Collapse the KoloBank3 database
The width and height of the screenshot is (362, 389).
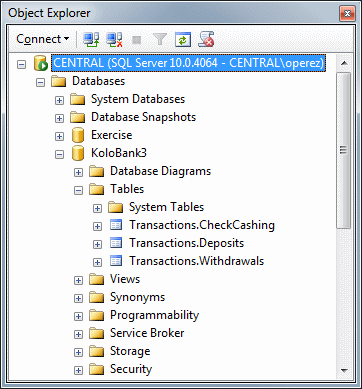(59, 155)
